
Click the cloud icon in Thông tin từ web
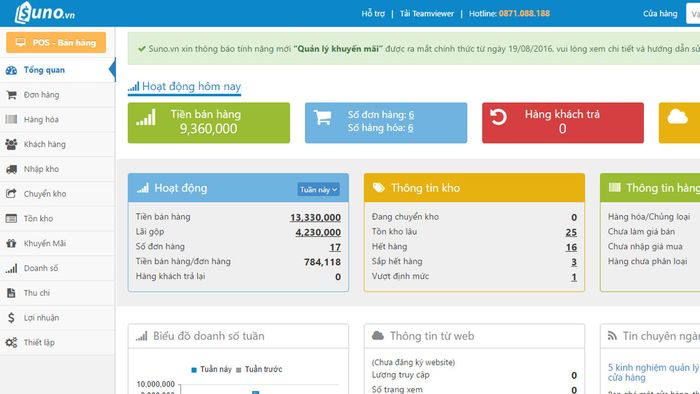tap(378, 336)
